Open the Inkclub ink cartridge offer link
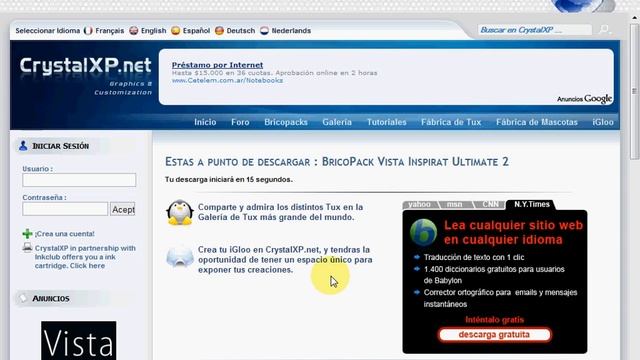640x360 pixels. (85, 257)
